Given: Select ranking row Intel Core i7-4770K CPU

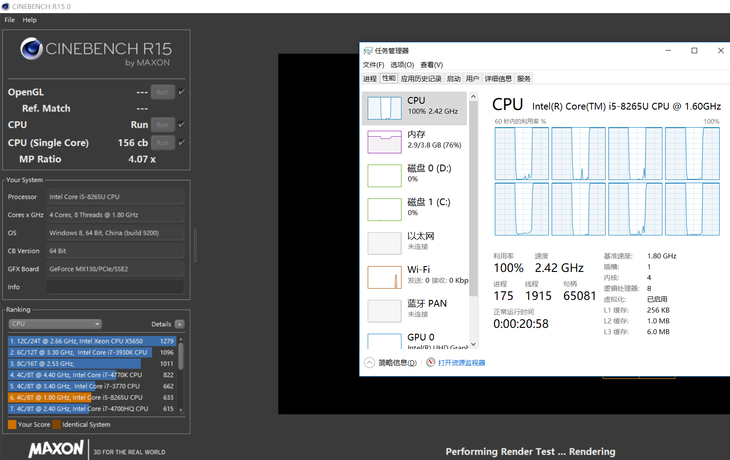Looking at the screenshot, I should point(92,375).
